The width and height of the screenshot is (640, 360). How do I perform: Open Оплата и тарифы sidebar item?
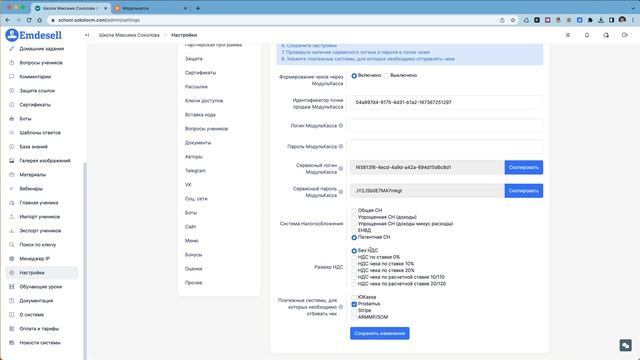[x=39, y=329]
